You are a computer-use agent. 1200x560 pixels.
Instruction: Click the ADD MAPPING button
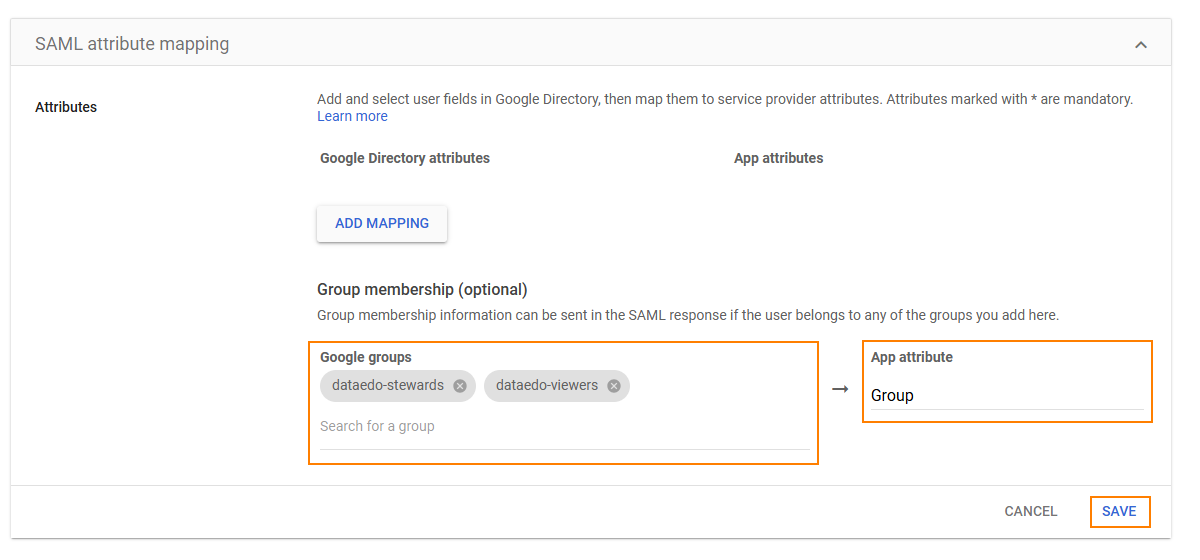click(x=382, y=223)
